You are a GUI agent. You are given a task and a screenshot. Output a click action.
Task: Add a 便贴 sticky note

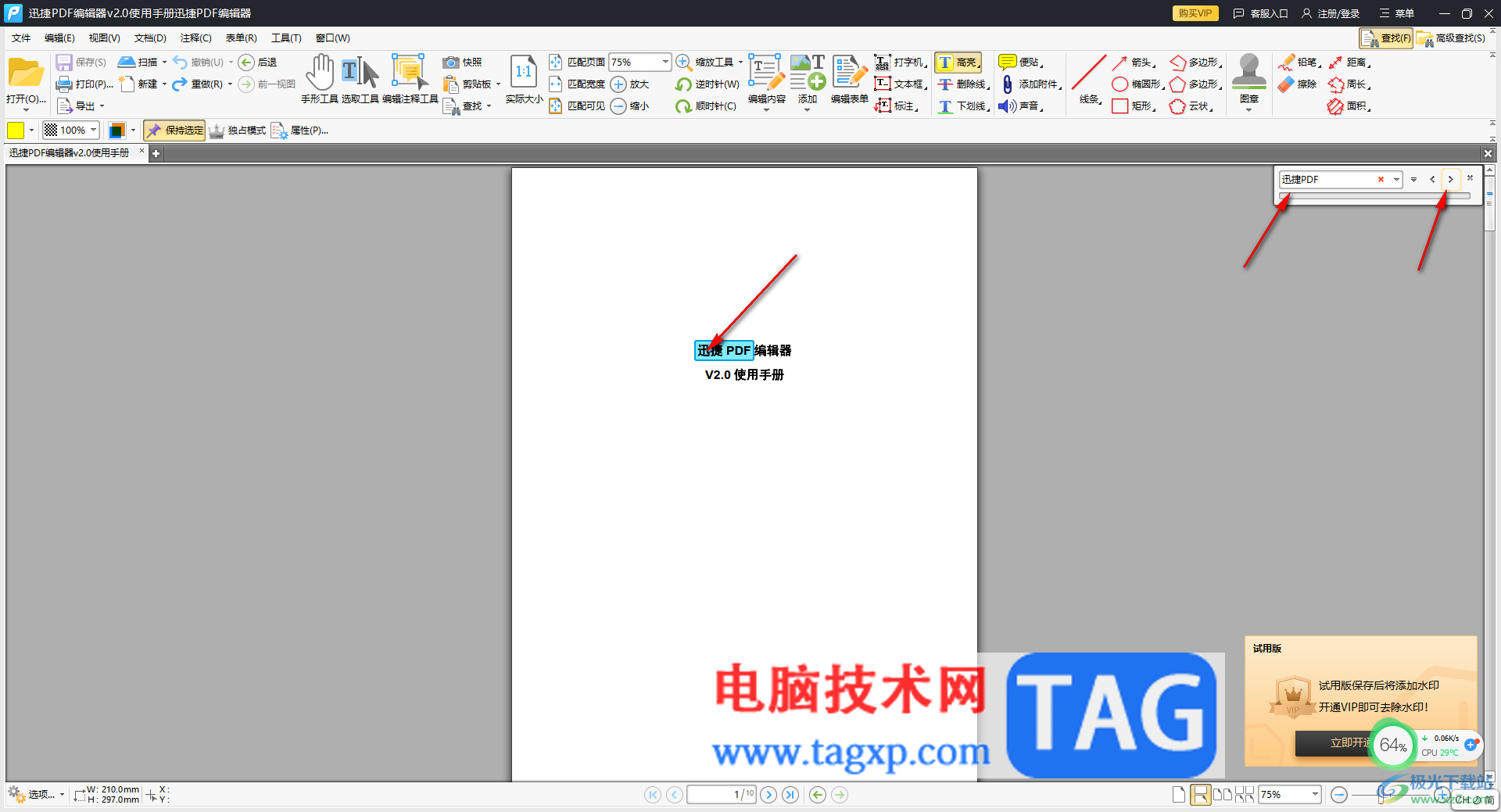coord(1021,63)
